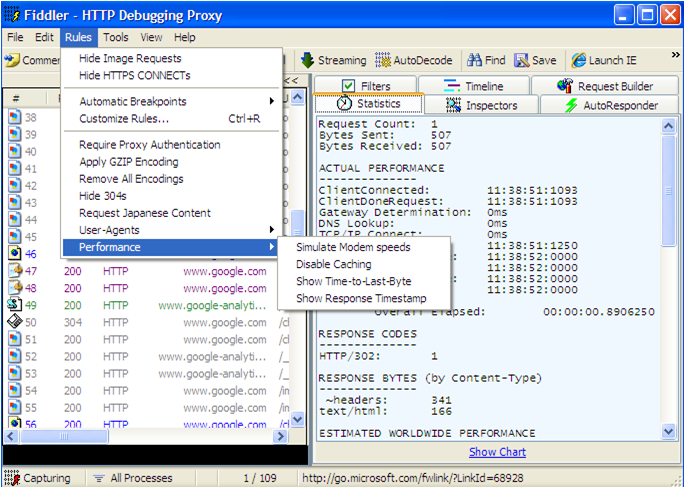Click the Comment toolbar icon
The image size is (685, 488).
pyautogui.click(x=12, y=60)
